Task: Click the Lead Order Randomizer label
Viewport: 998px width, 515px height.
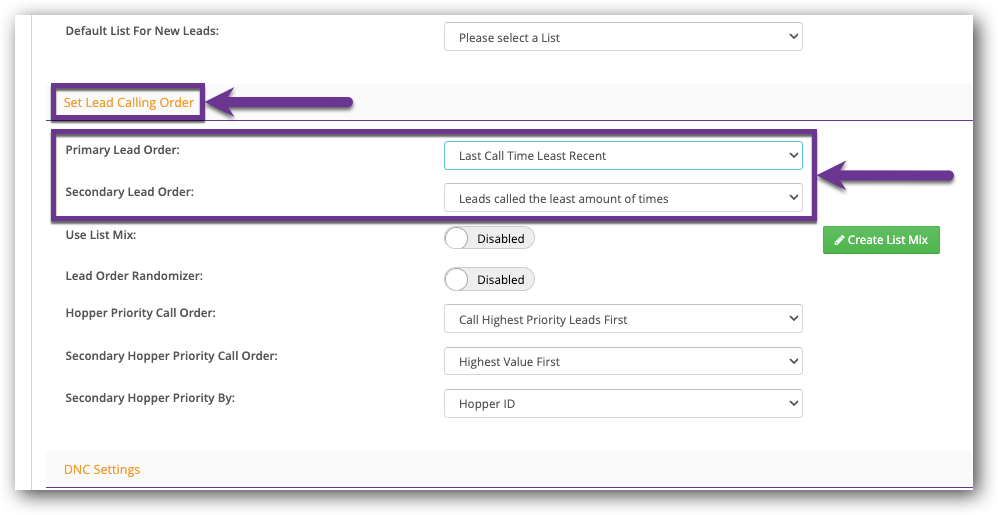Action: pos(140,274)
